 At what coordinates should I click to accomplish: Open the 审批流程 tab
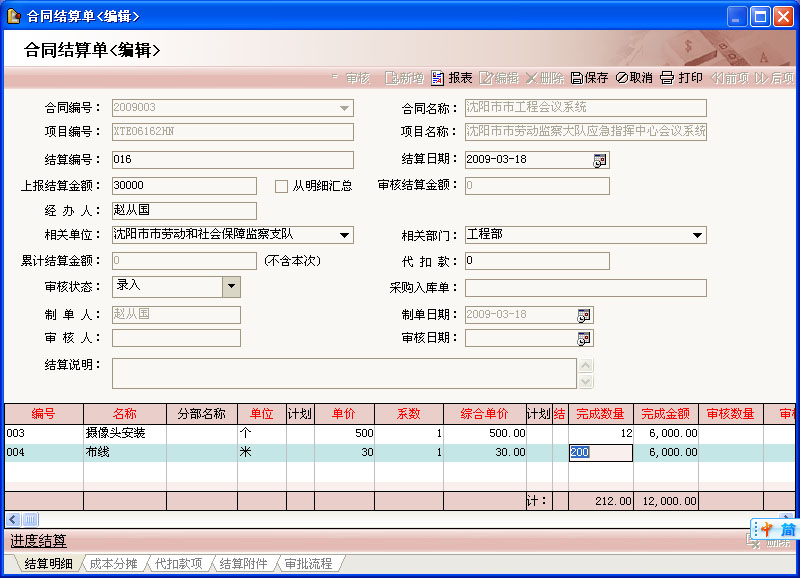(308, 564)
